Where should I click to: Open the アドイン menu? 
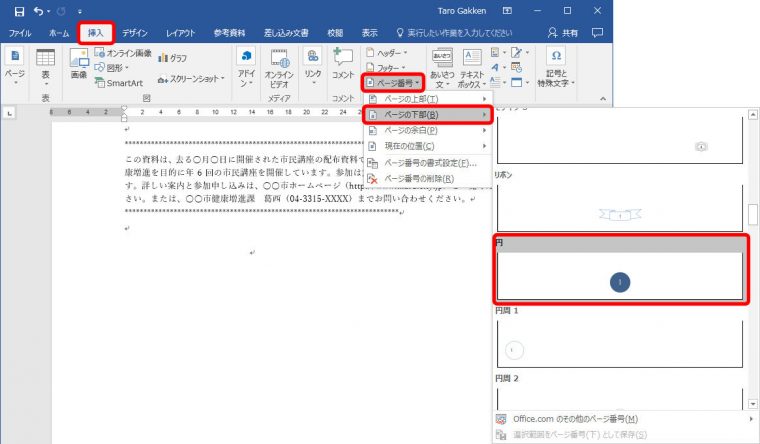[246, 67]
